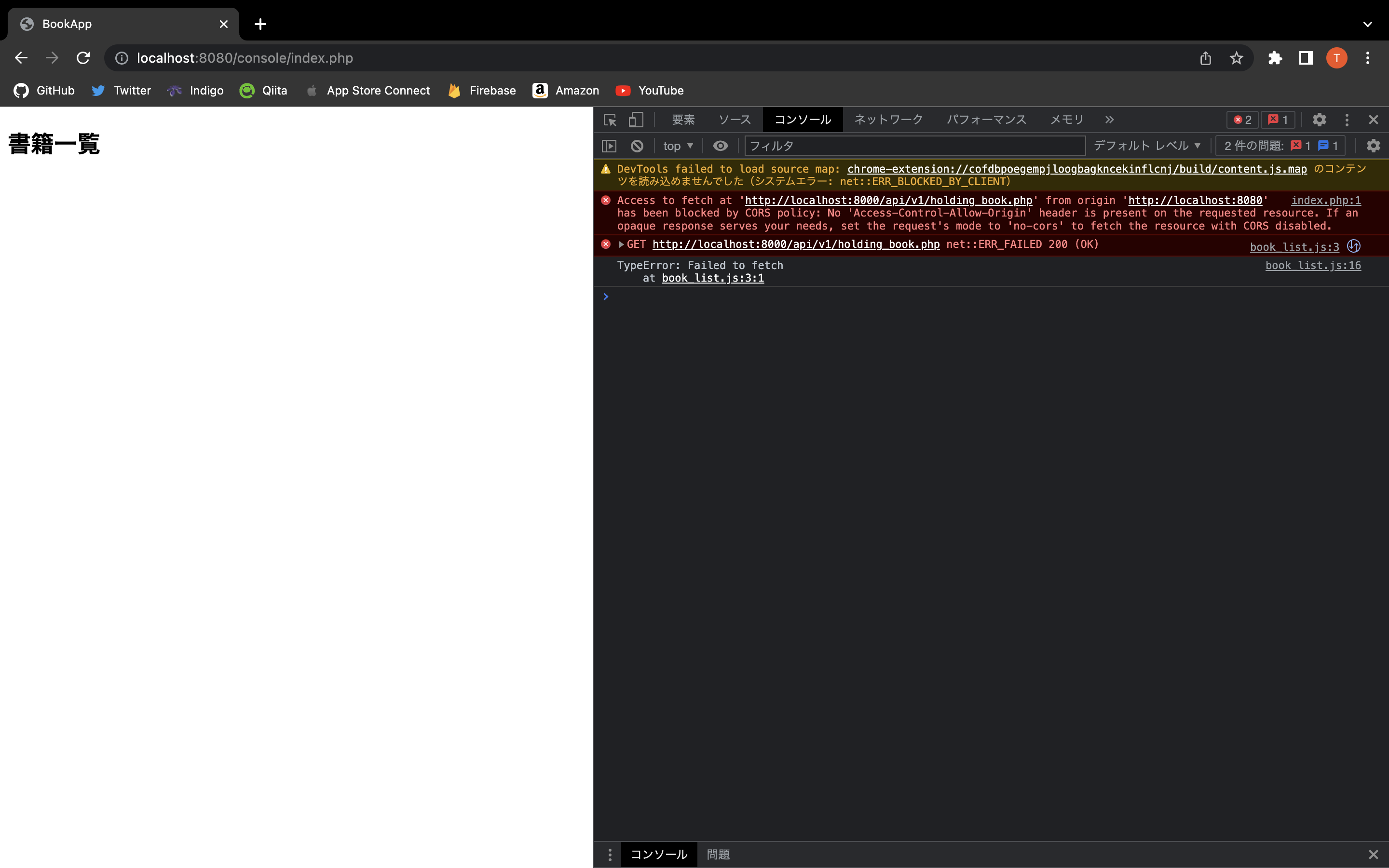Open the デフォルト レベル log level dropdown

[1147, 146]
